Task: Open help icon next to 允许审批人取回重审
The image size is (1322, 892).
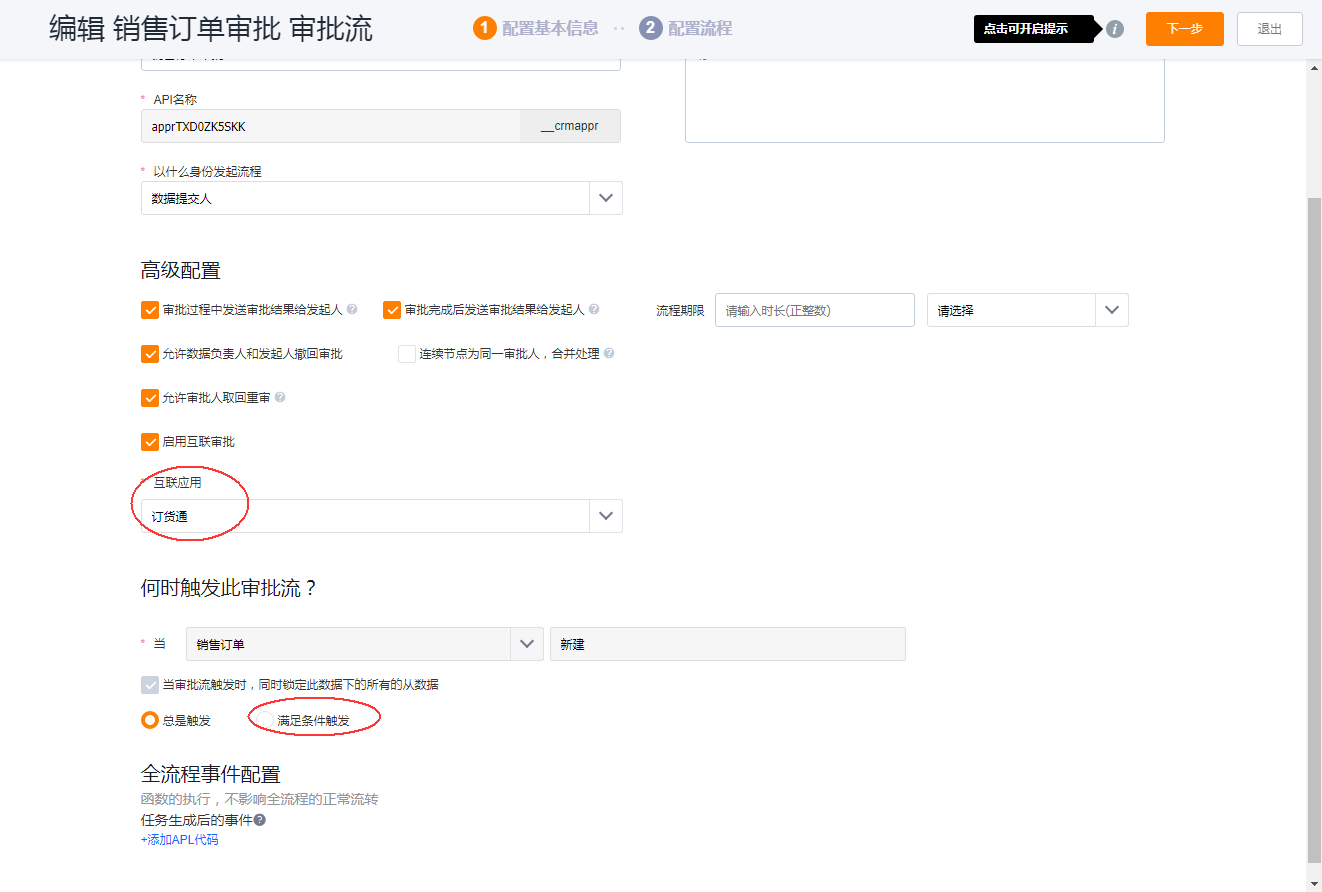Action: point(280,398)
